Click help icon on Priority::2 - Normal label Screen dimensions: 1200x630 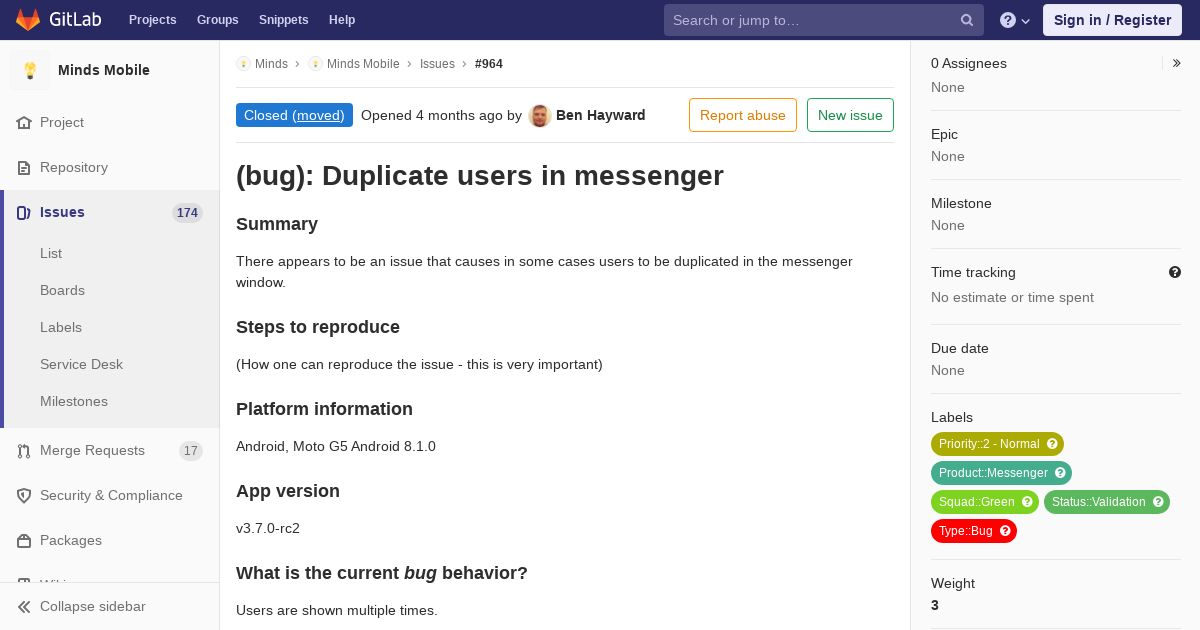coord(1052,444)
